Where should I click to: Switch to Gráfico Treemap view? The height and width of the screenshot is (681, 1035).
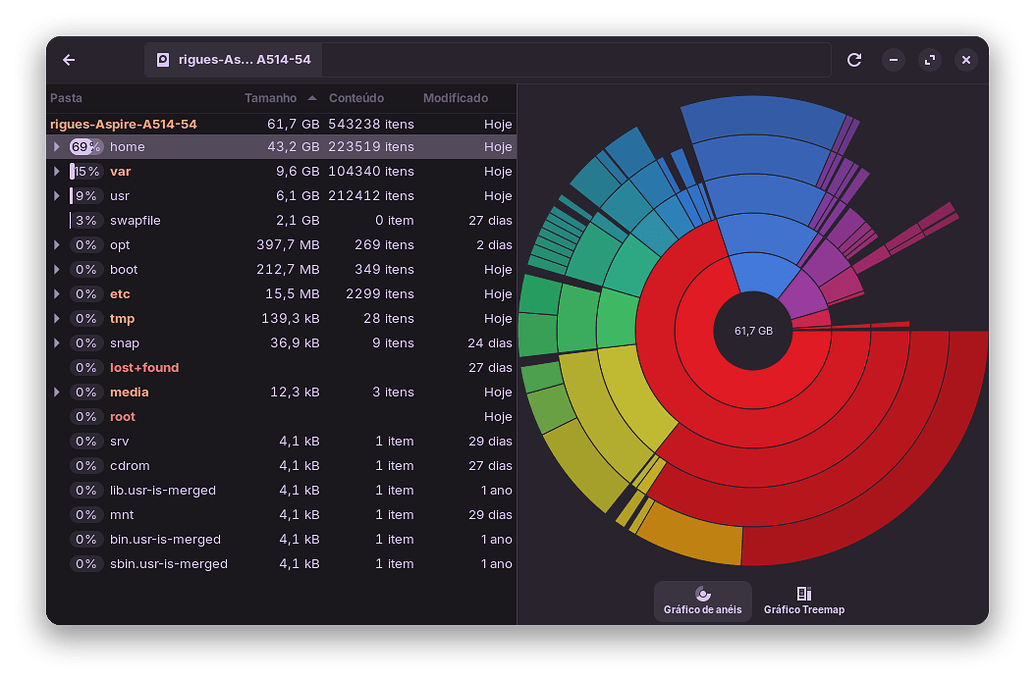(803, 601)
